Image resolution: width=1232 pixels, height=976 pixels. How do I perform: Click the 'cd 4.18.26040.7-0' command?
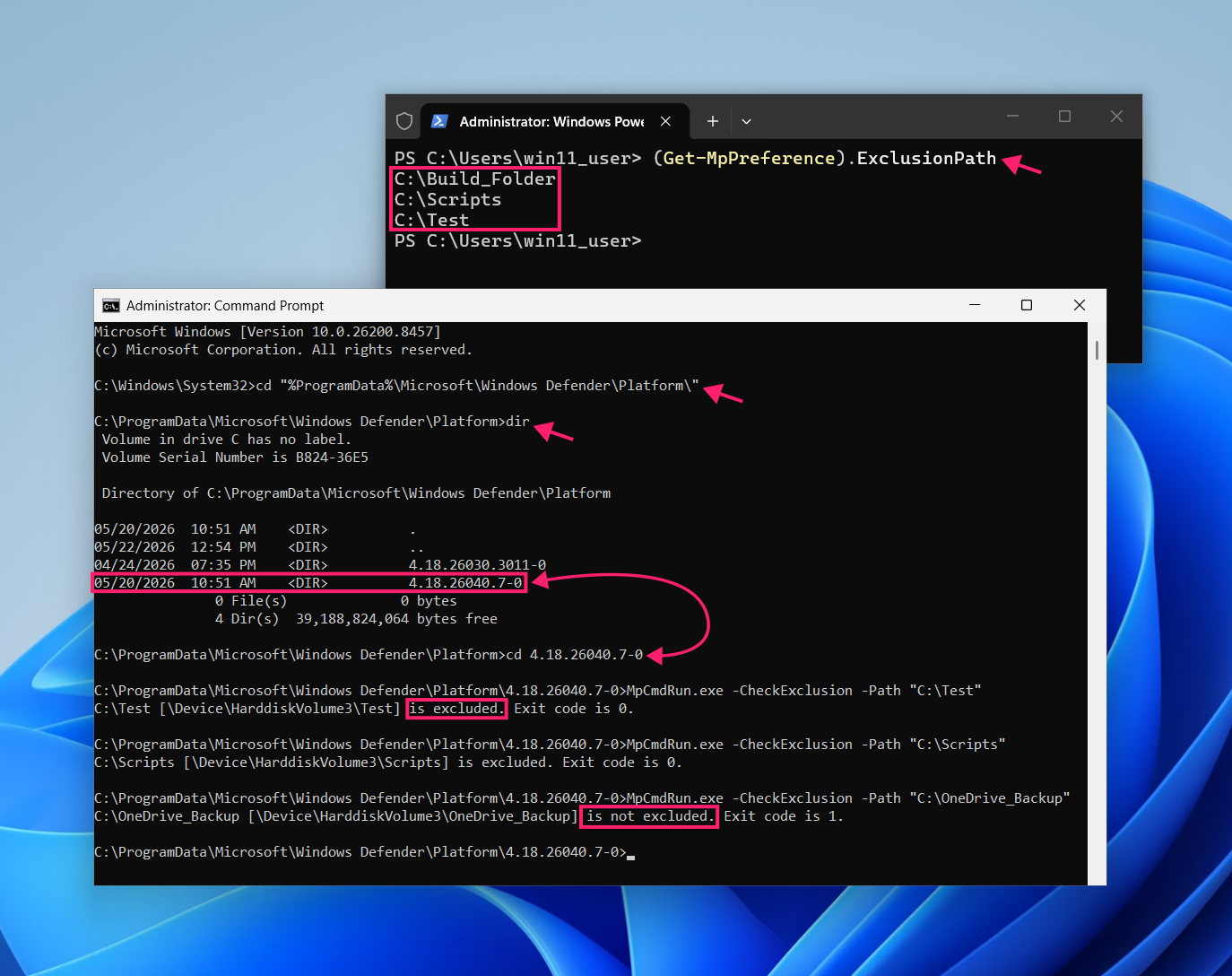[x=575, y=655]
